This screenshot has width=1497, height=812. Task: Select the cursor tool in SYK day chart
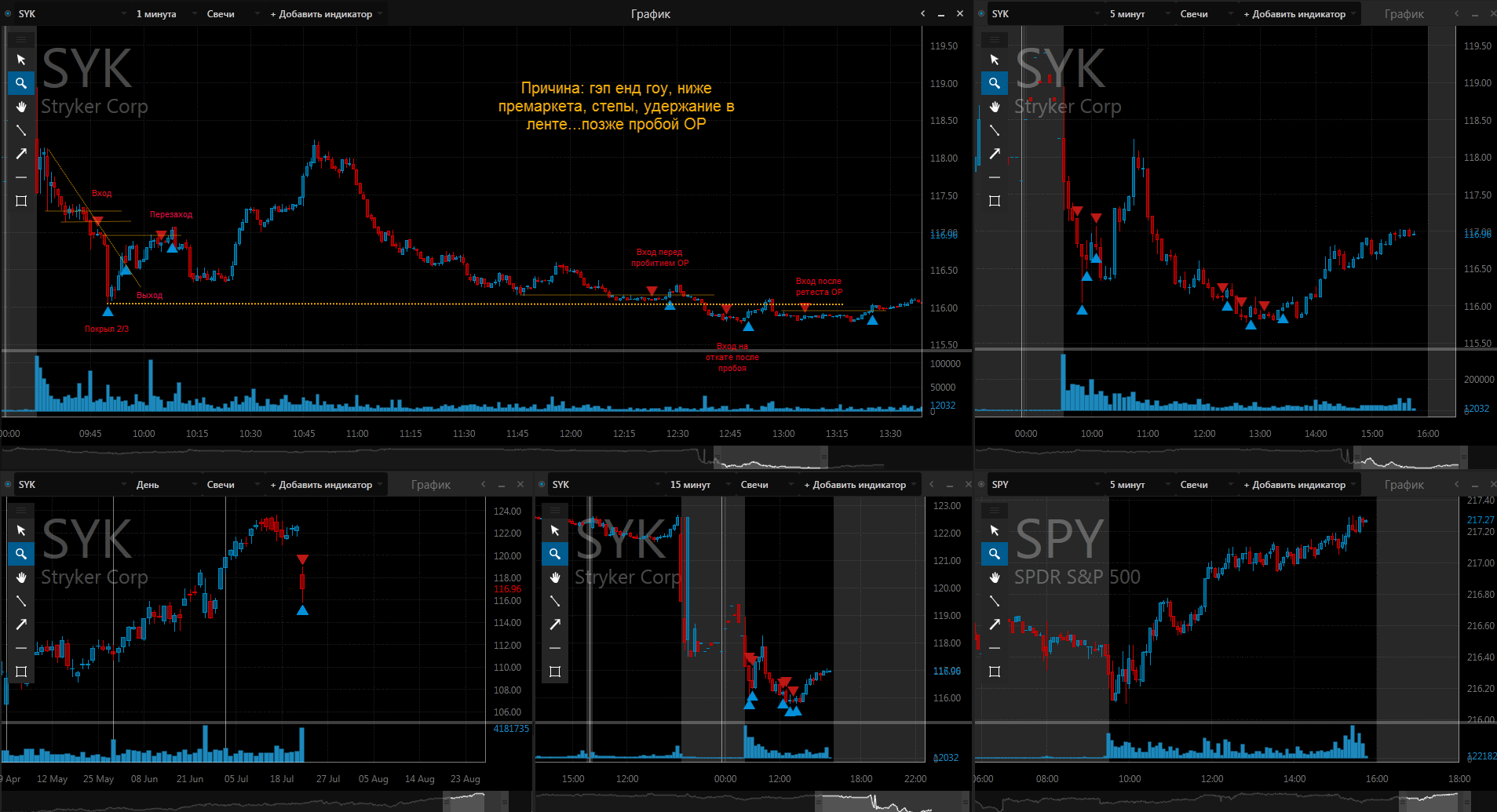pos(21,530)
